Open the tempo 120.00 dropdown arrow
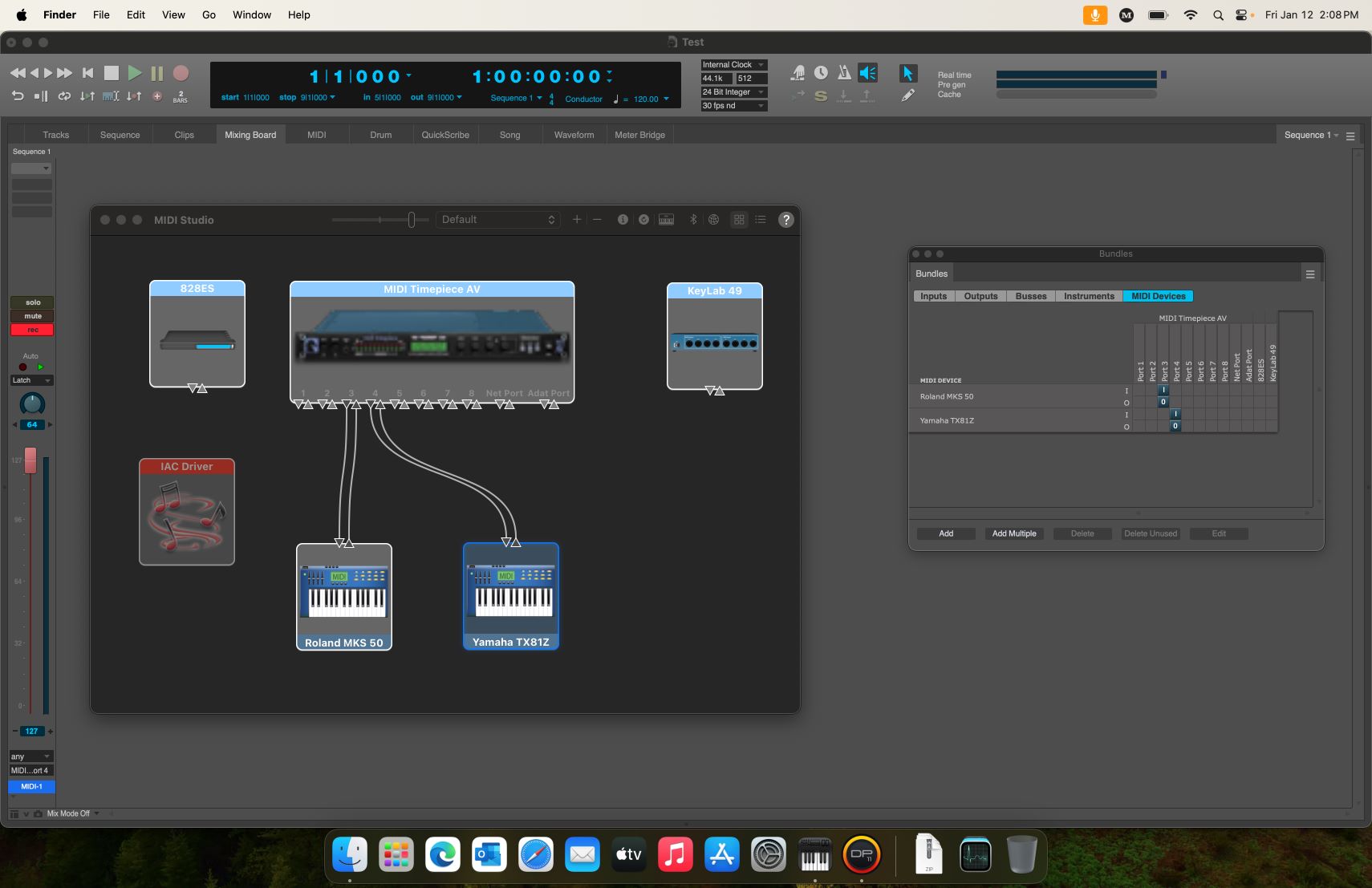 666,99
